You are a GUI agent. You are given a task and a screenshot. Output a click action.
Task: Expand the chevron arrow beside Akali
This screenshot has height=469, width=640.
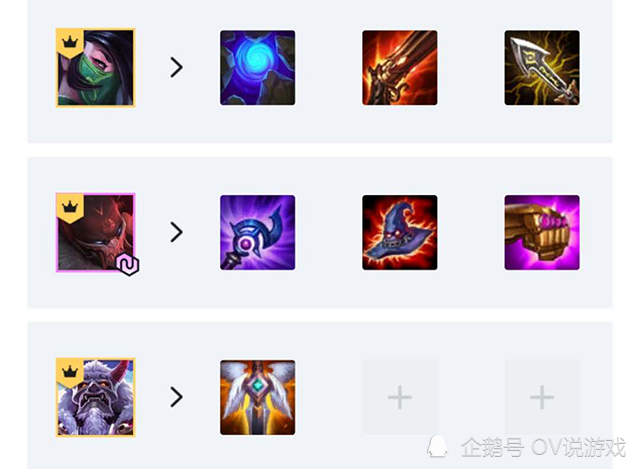tap(176, 67)
